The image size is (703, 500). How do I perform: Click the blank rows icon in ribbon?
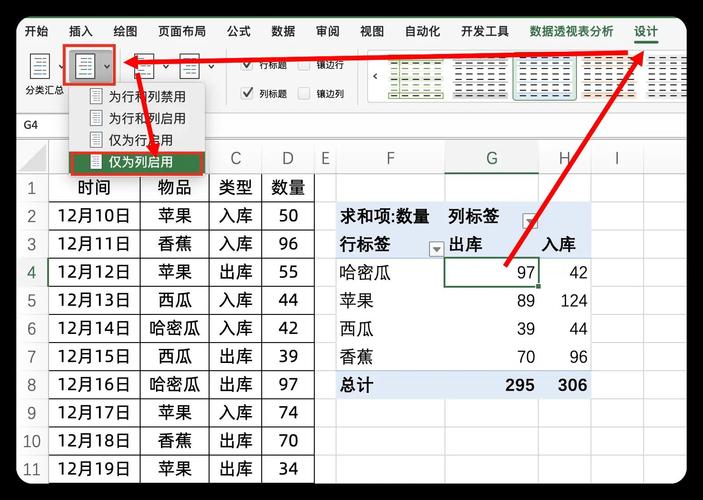pyautogui.click(x=190, y=67)
